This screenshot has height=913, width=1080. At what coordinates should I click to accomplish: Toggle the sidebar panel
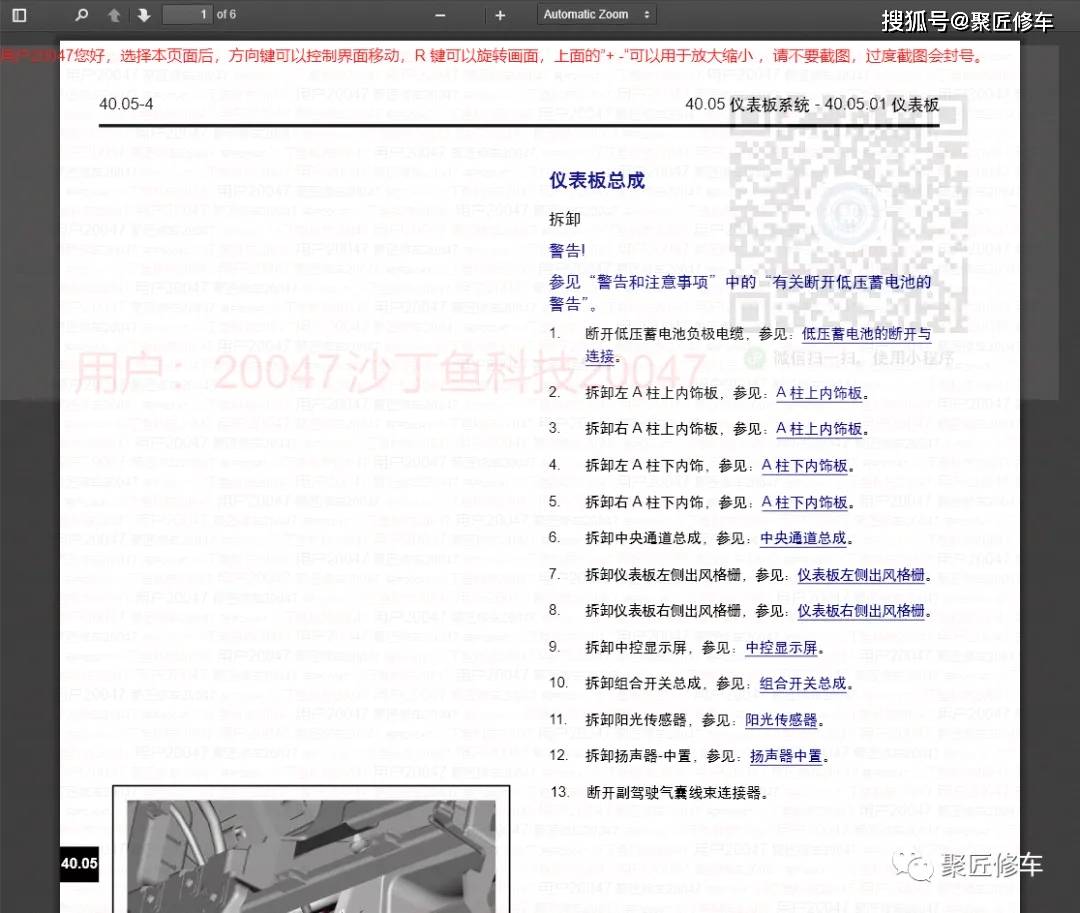[19, 15]
